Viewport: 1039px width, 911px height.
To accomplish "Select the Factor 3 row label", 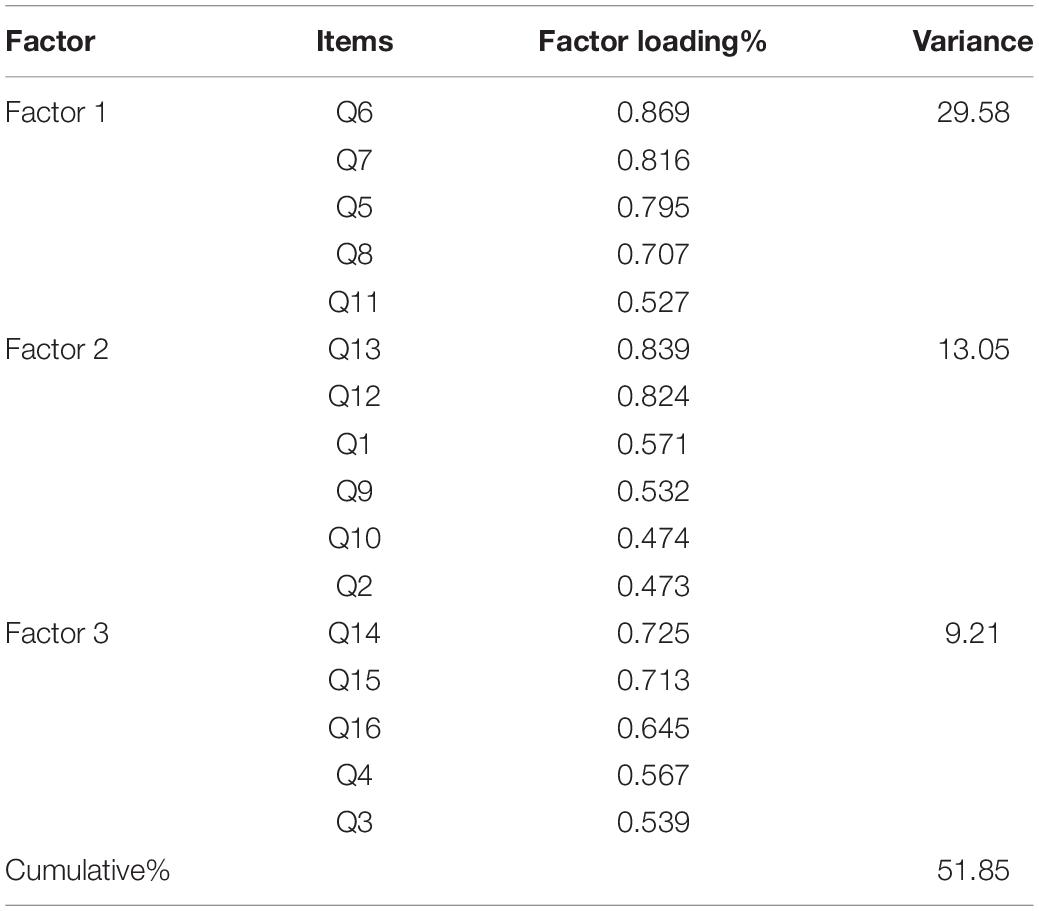I will coord(56,633).
